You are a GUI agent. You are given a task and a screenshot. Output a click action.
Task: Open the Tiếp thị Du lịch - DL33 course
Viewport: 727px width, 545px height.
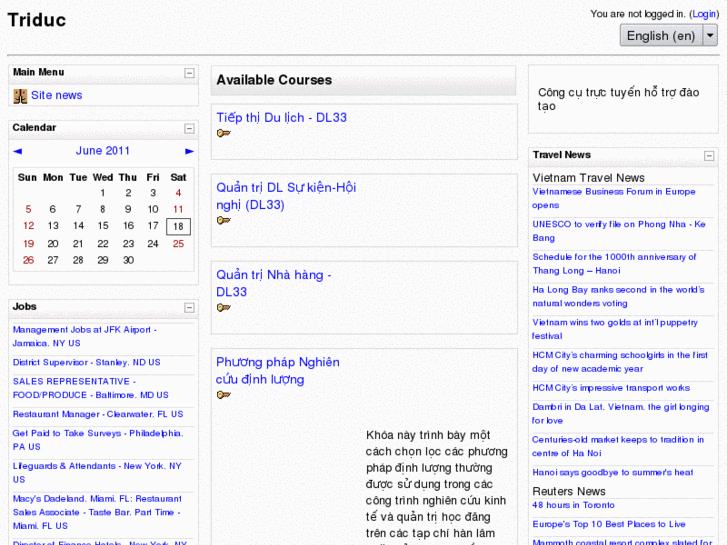pos(281,118)
